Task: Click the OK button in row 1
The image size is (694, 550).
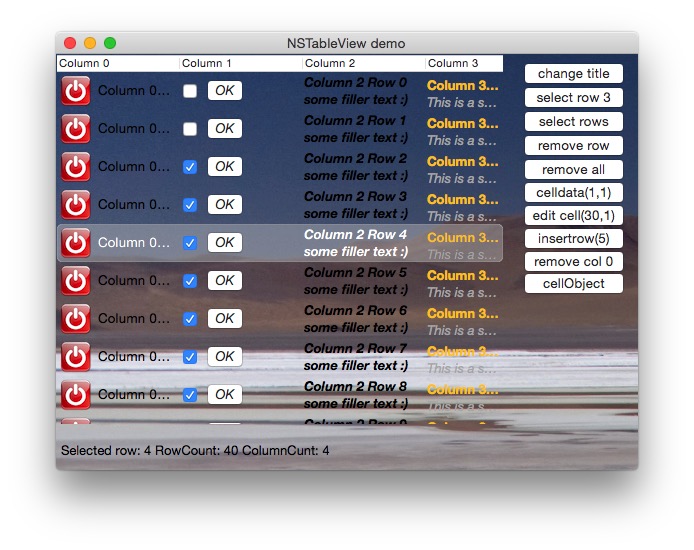Action: click(225, 128)
